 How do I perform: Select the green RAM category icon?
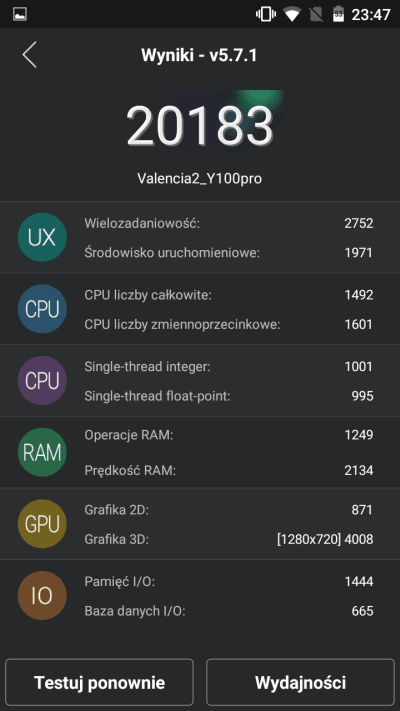pyautogui.click(x=42, y=452)
